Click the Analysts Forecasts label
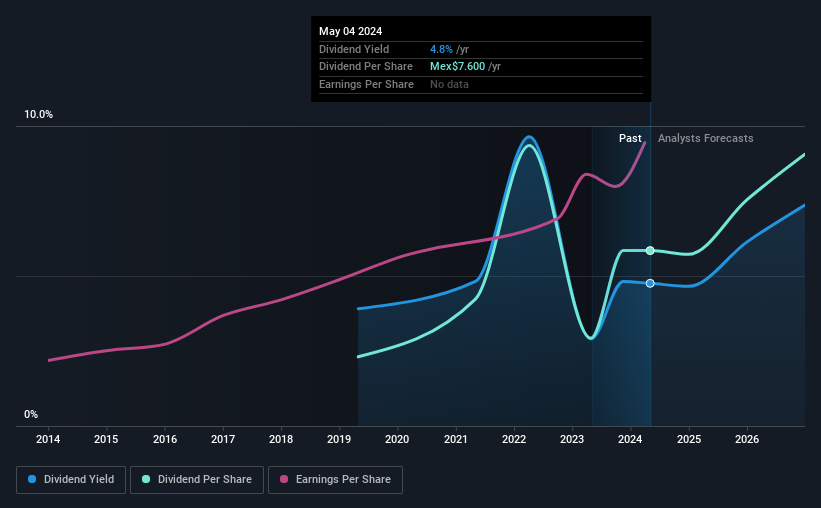 705,138
